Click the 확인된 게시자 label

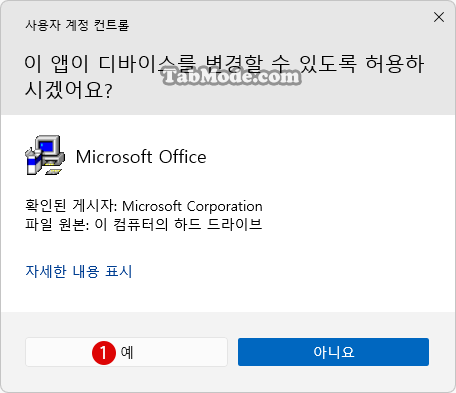[71, 206]
